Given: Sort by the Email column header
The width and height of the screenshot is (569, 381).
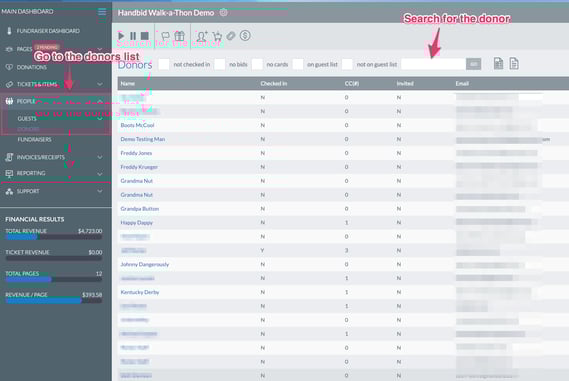Looking at the screenshot, I should click(x=462, y=83).
